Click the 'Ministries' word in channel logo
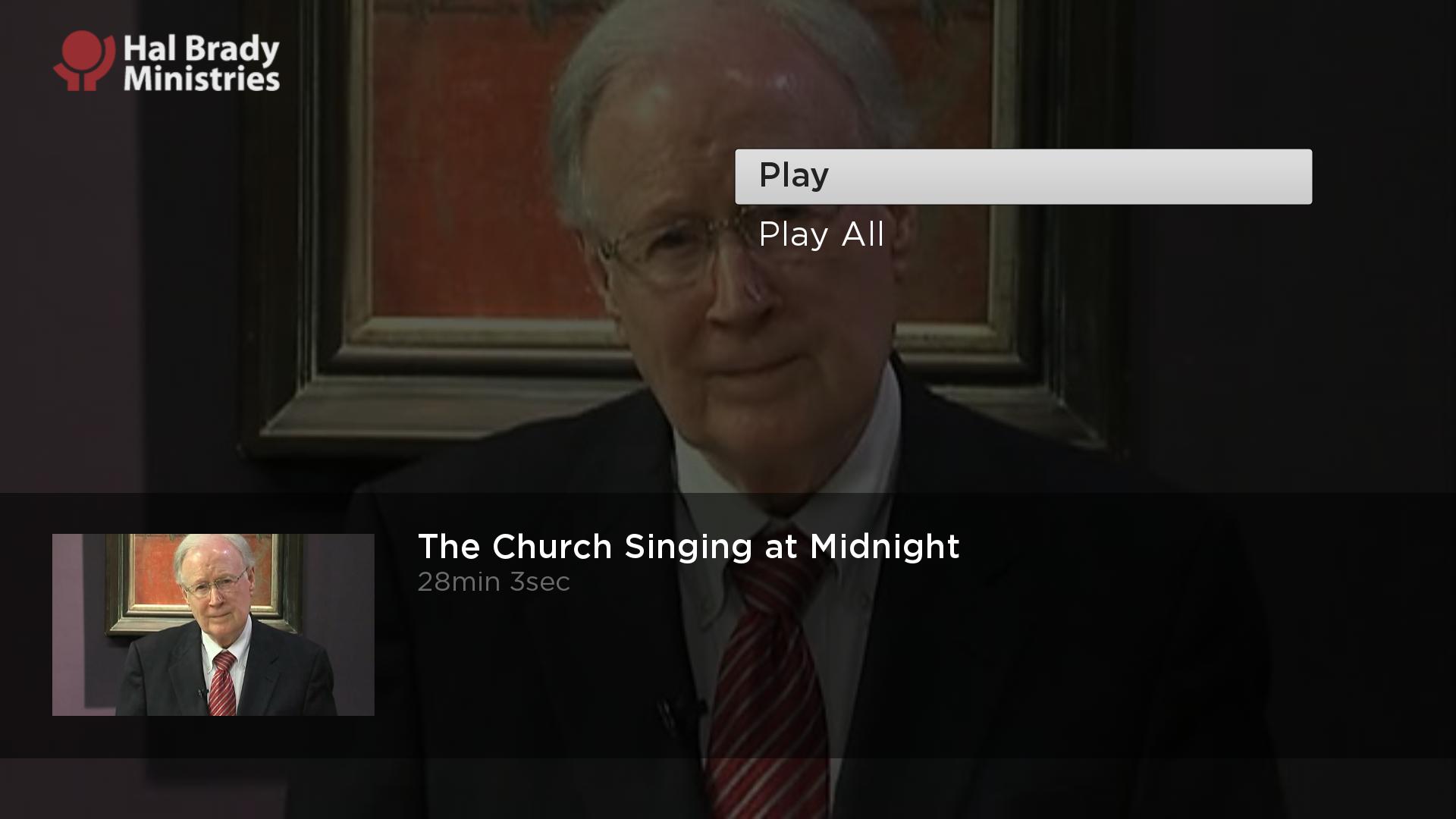The height and width of the screenshot is (819, 1456). pos(202,78)
